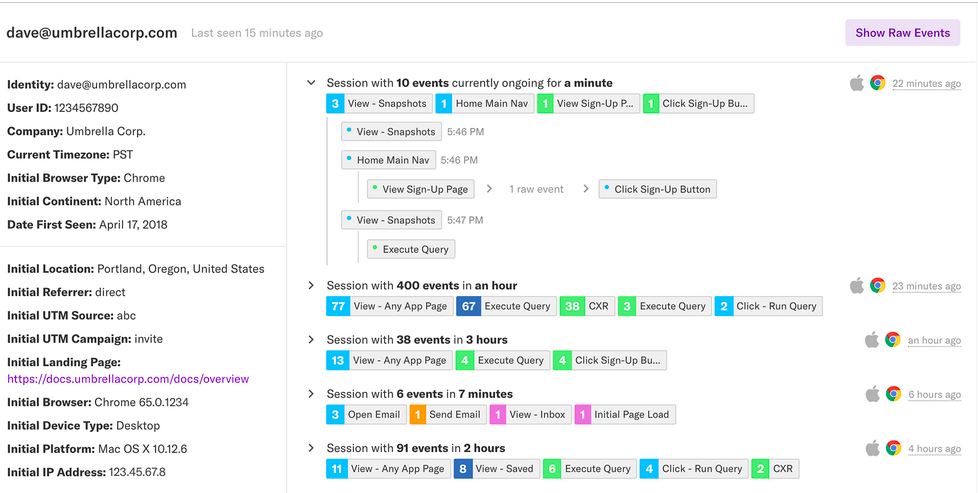The width and height of the screenshot is (978, 493).
Task: Expand the session with 6 events
Action: pos(311,394)
